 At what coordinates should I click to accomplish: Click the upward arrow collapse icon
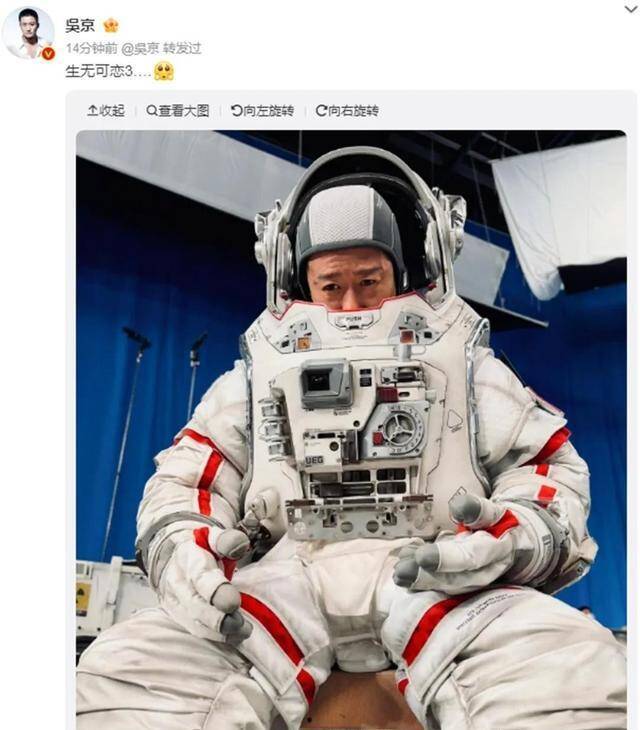click(92, 111)
